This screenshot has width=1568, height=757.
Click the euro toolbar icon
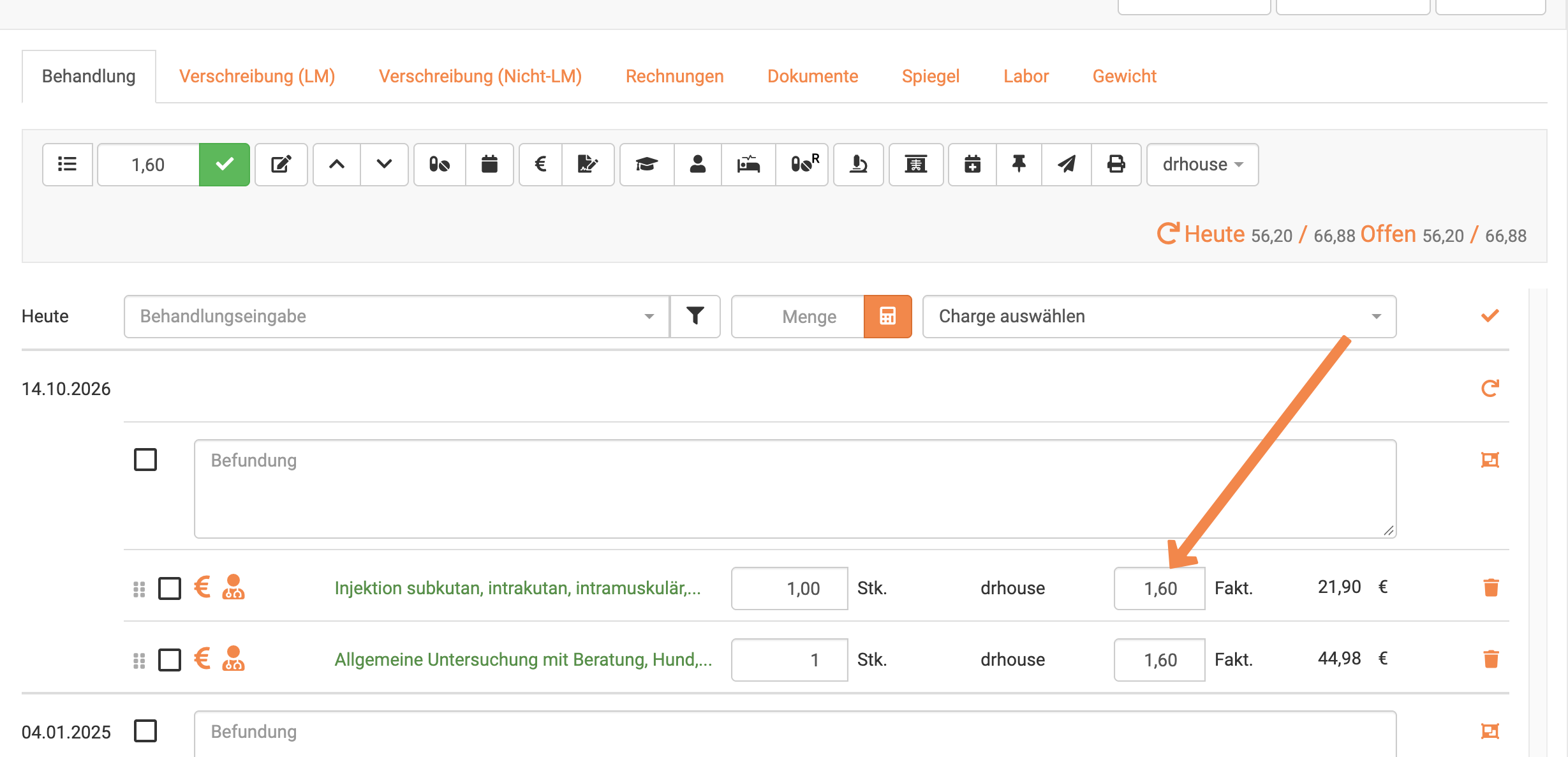[540, 165]
